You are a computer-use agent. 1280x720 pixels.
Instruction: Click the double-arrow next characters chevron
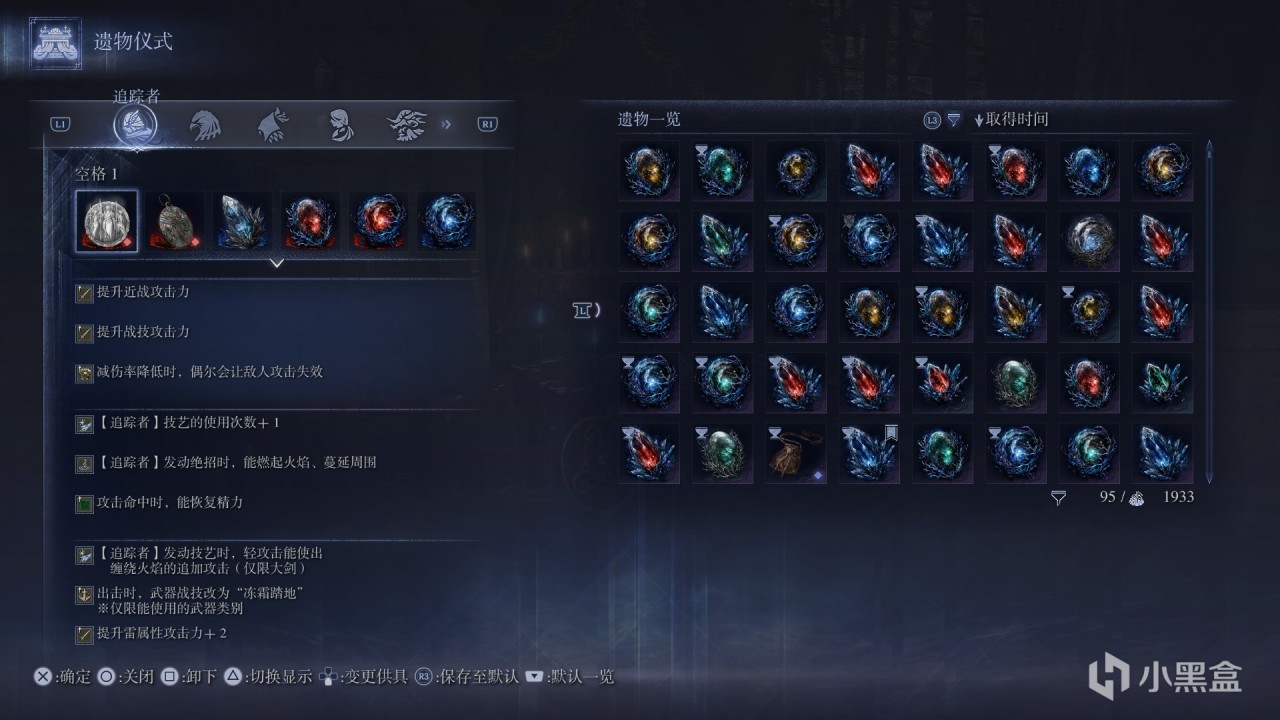[x=446, y=124]
